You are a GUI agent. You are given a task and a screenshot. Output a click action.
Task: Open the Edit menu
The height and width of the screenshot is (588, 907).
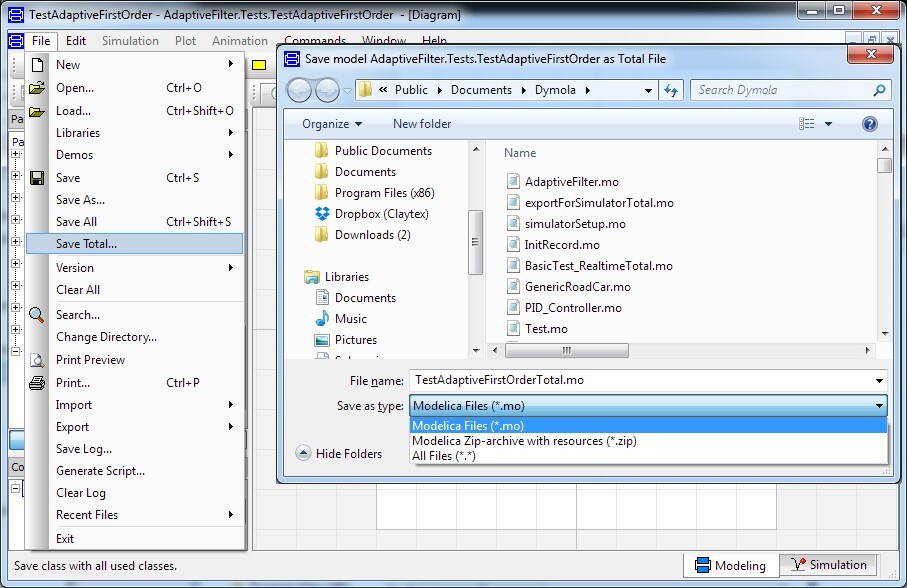(x=76, y=40)
